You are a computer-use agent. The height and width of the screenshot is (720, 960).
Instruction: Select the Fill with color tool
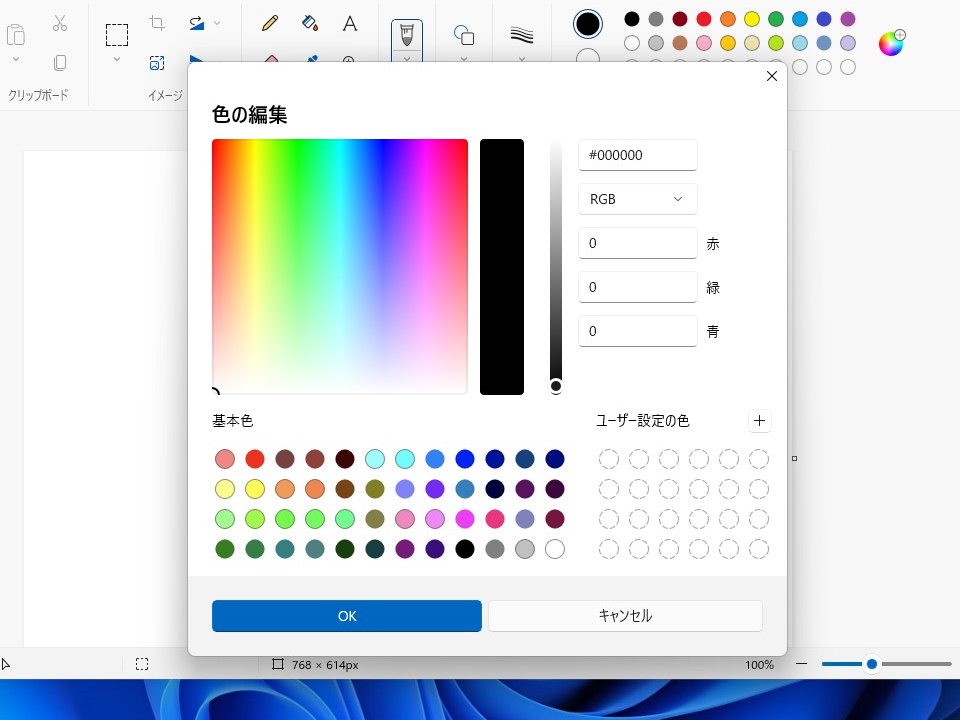[309, 23]
